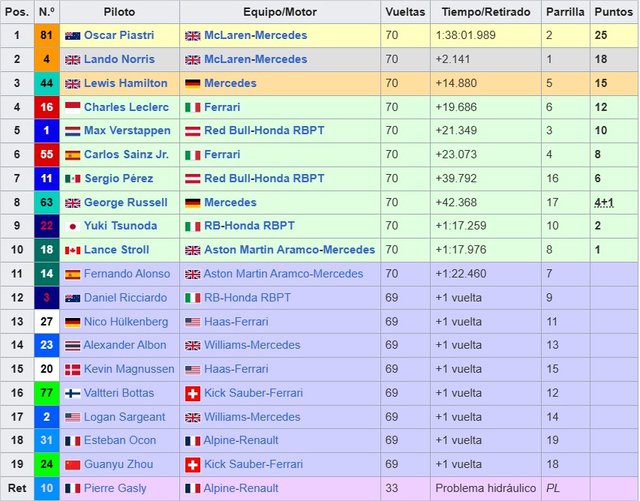The width and height of the screenshot is (640, 501).
Task: Click the Monaco flag beside Charles Leclerc
Action: pyautogui.click(x=73, y=107)
